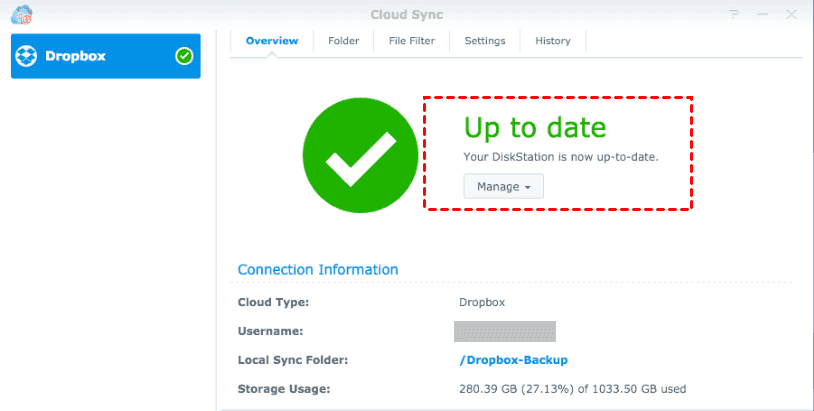Close the Cloud Sync window
The width and height of the screenshot is (814, 411).
pyautogui.click(x=789, y=14)
